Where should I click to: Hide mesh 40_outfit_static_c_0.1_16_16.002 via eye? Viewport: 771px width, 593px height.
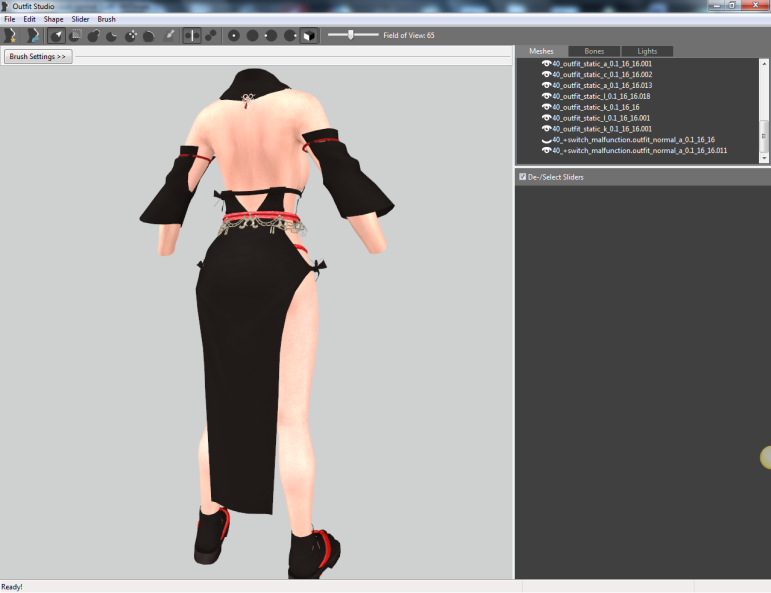click(546, 74)
